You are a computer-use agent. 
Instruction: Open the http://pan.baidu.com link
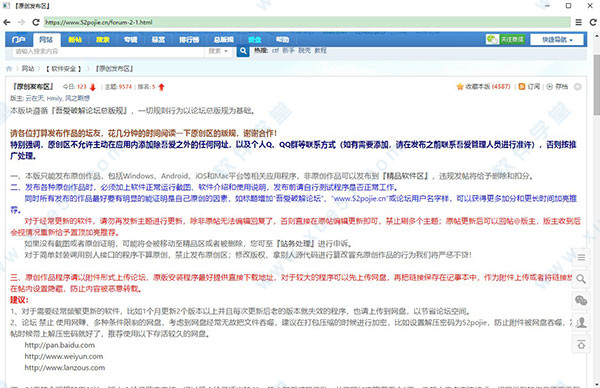tap(60, 345)
